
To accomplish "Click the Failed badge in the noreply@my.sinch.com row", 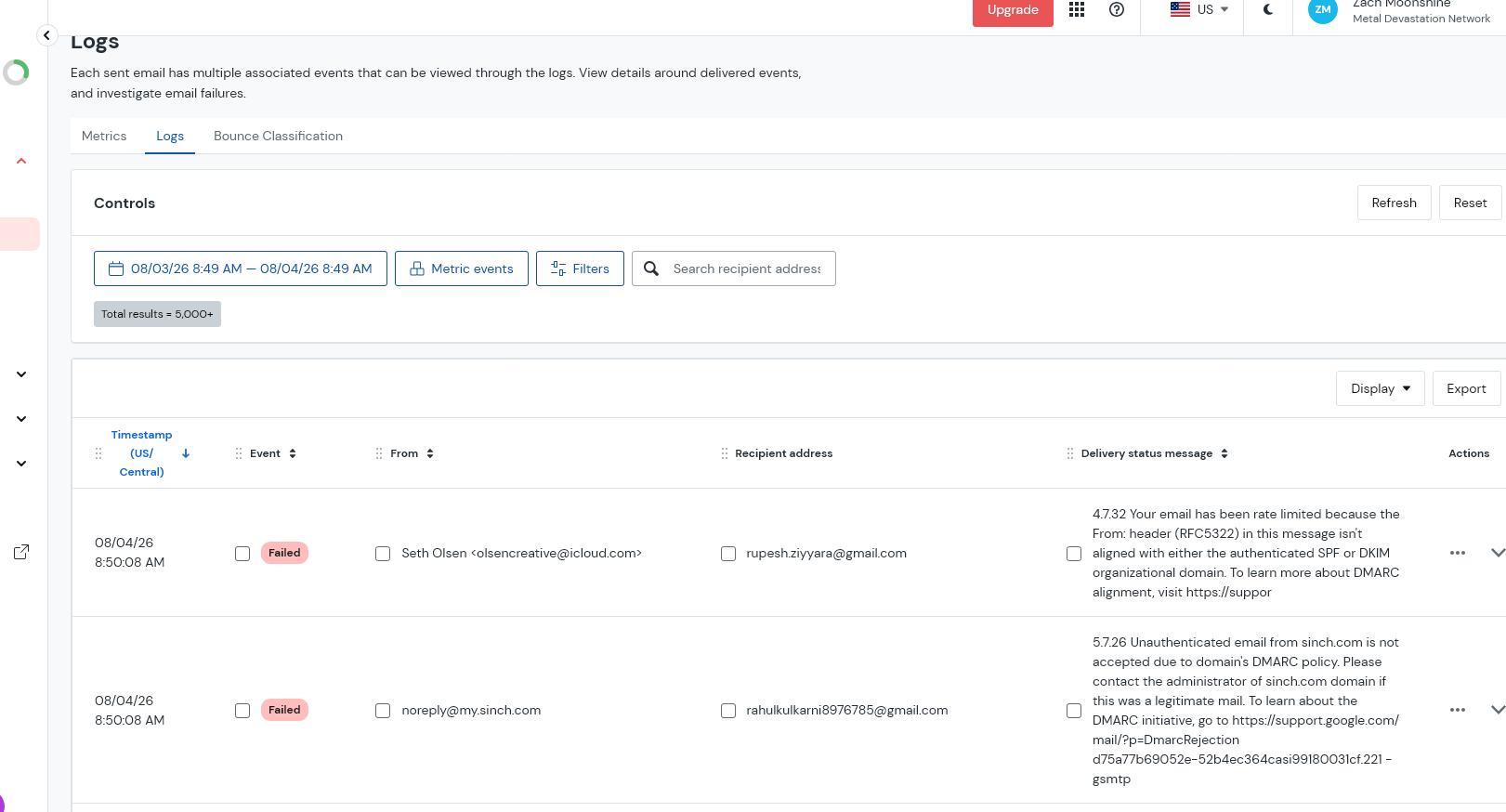I will pyautogui.click(x=284, y=710).
